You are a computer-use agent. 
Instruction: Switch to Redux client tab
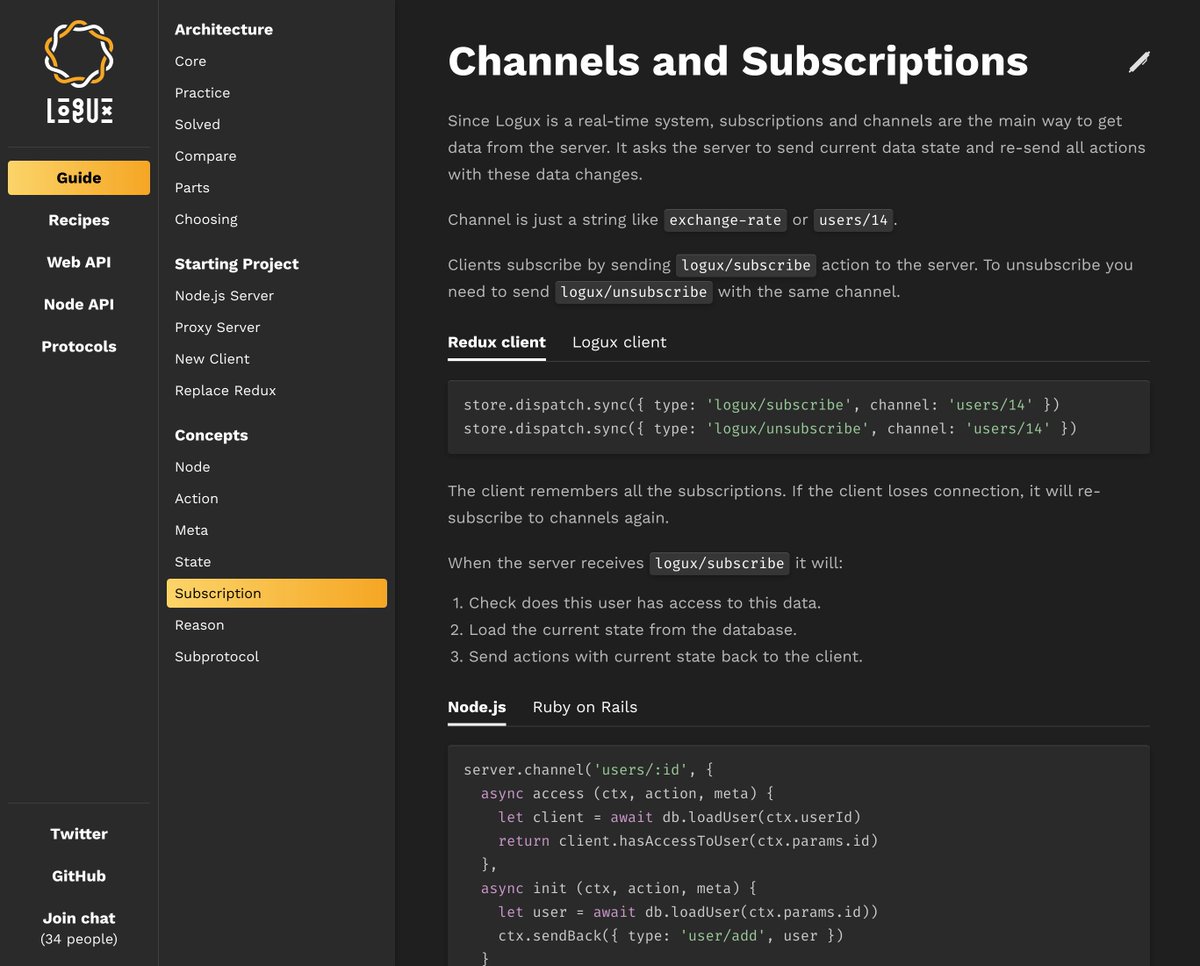click(x=497, y=342)
